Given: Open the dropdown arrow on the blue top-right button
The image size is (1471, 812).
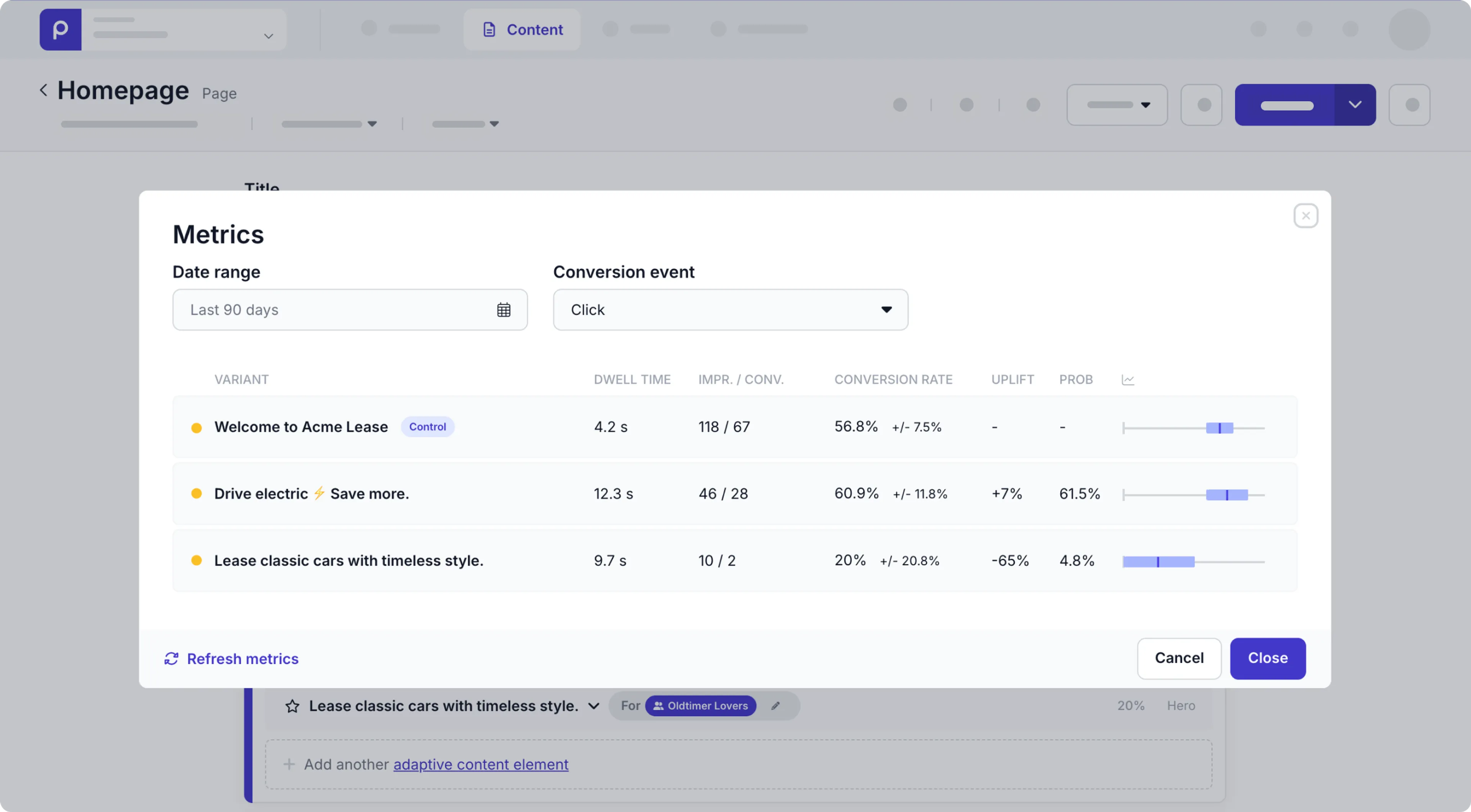Looking at the screenshot, I should pos(1356,105).
